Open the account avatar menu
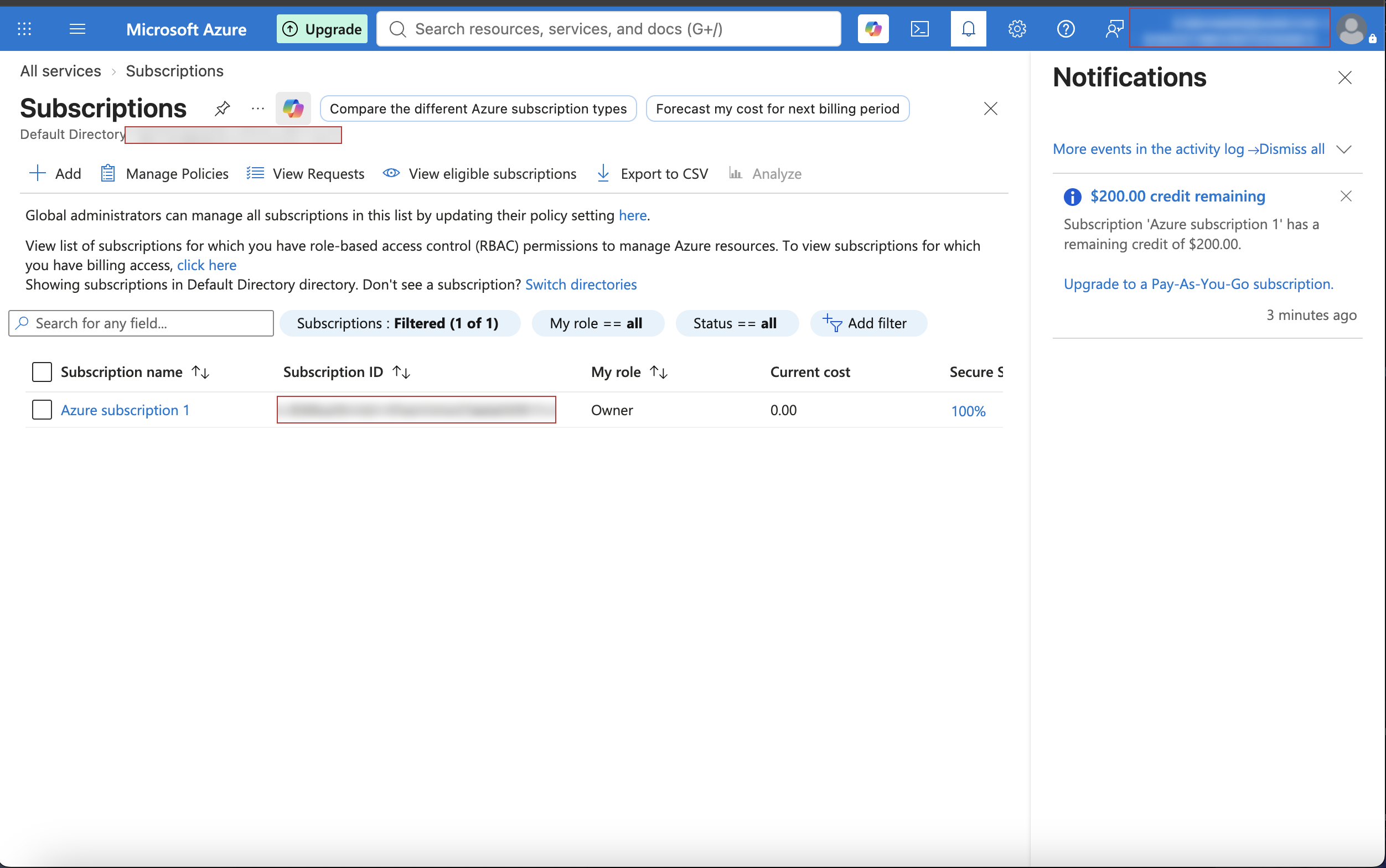Viewport: 1386px width, 868px height. (x=1352, y=29)
